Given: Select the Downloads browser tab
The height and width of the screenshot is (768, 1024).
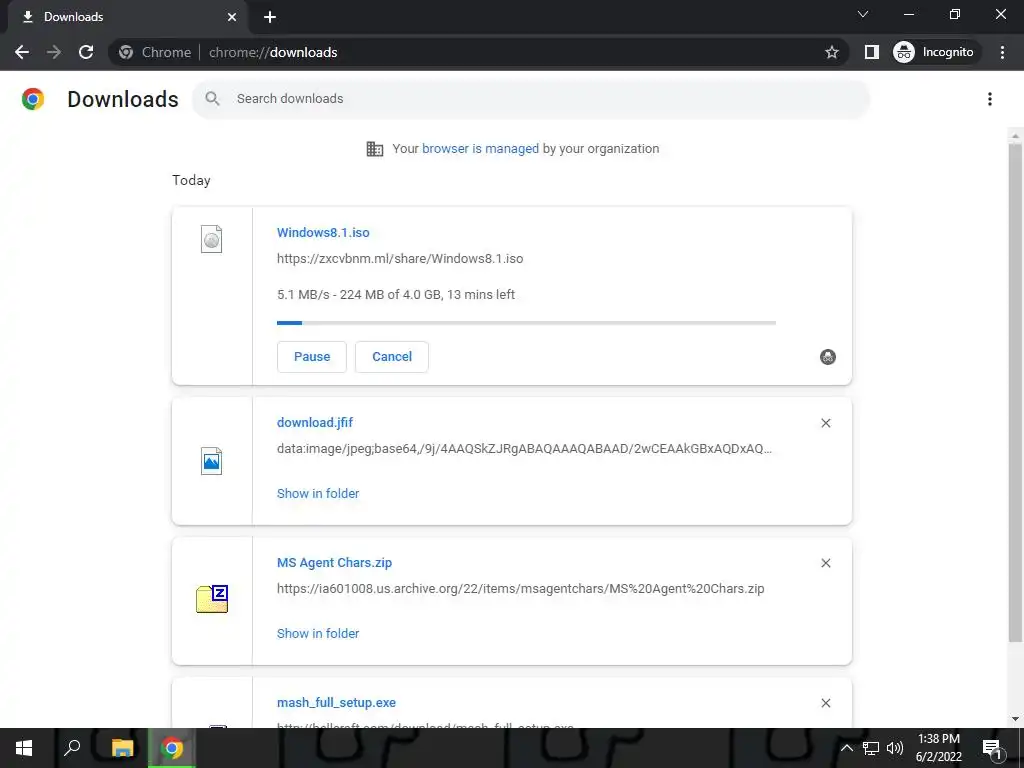Looking at the screenshot, I should coord(127,17).
